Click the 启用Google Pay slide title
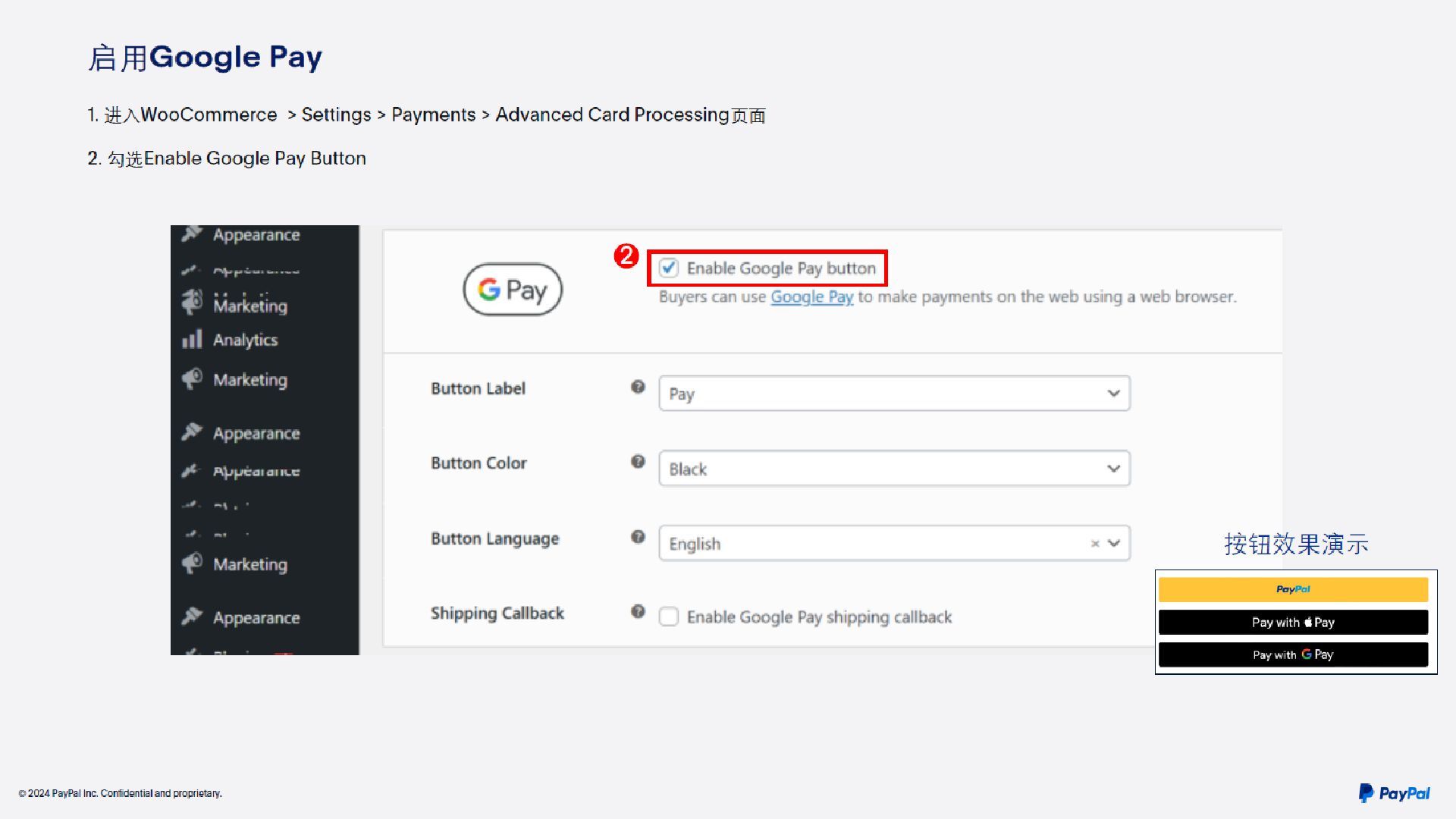This screenshot has height=819, width=1456. pyautogui.click(x=205, y=57)
